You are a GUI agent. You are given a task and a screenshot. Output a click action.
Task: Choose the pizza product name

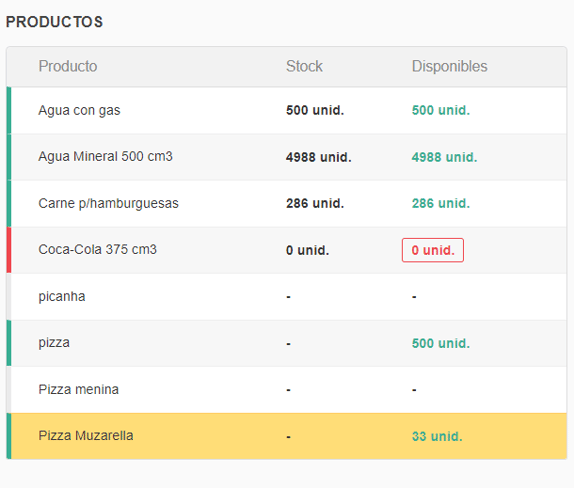[x=54, y=343]
